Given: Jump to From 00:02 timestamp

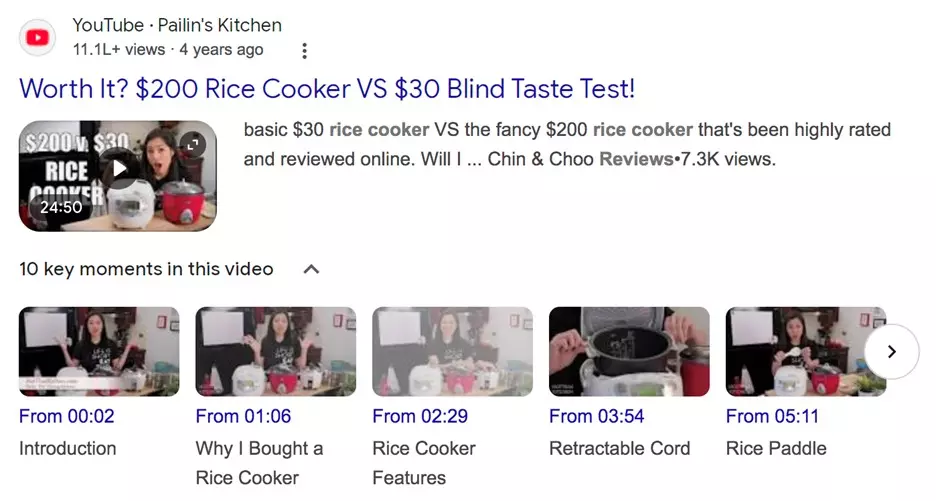Looking at the screenshot, I should click(67, 416).
